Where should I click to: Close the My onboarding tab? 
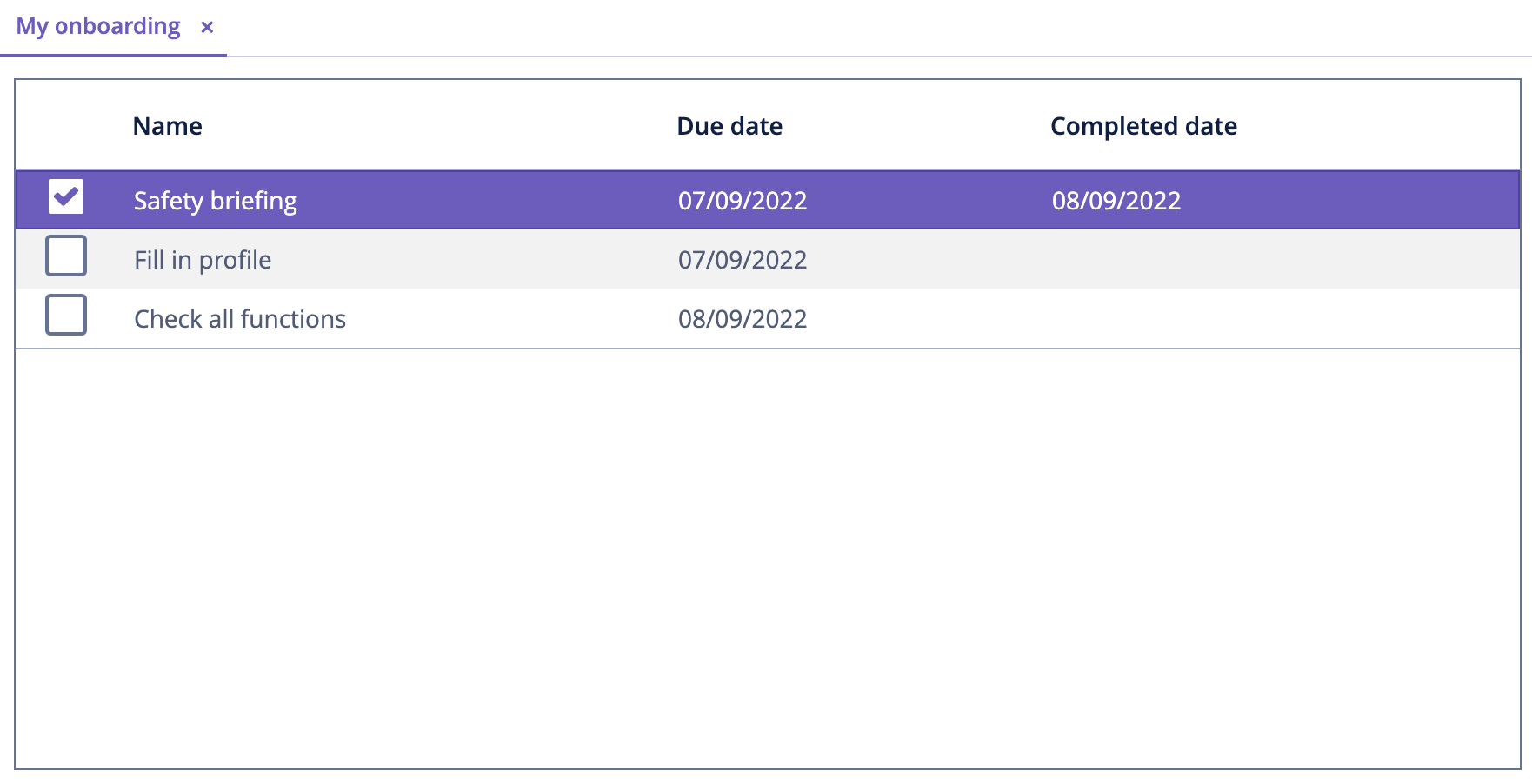[x=207, y=28]
